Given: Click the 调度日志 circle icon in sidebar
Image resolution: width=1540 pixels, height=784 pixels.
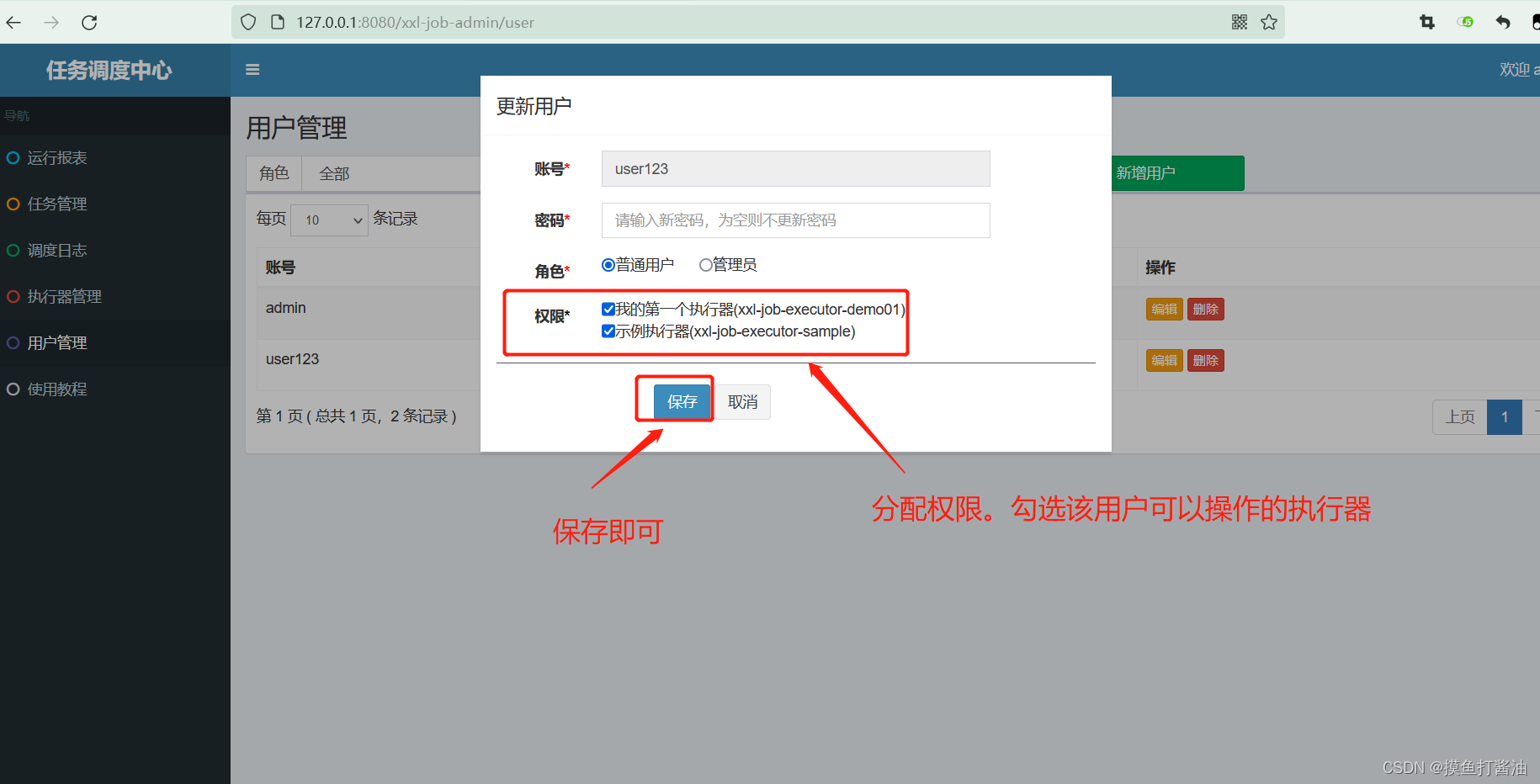Looking at the screenshot, I should [x=13, y=250].
